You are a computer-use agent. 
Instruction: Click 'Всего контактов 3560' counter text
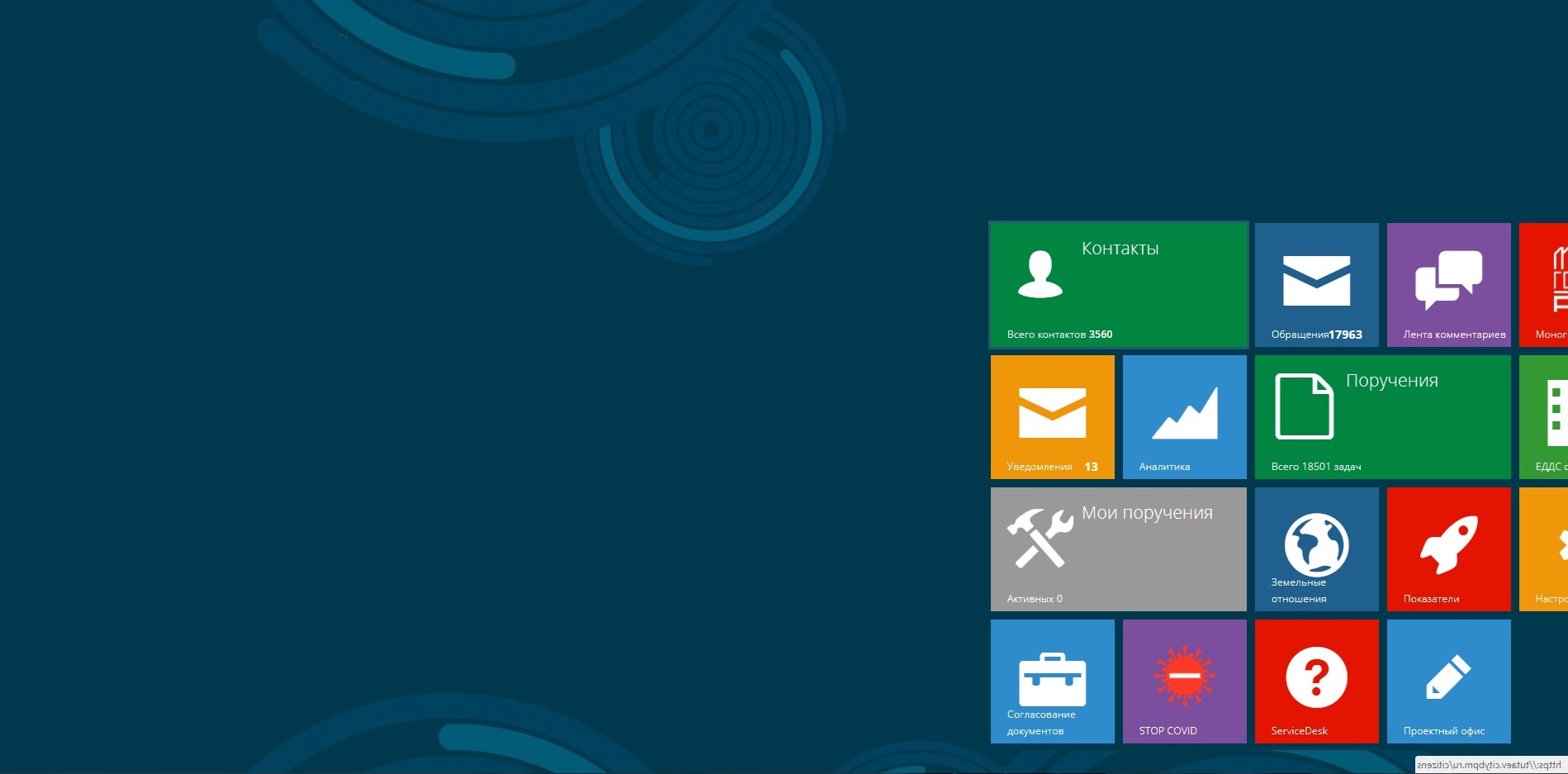[x=1059, y=335]
